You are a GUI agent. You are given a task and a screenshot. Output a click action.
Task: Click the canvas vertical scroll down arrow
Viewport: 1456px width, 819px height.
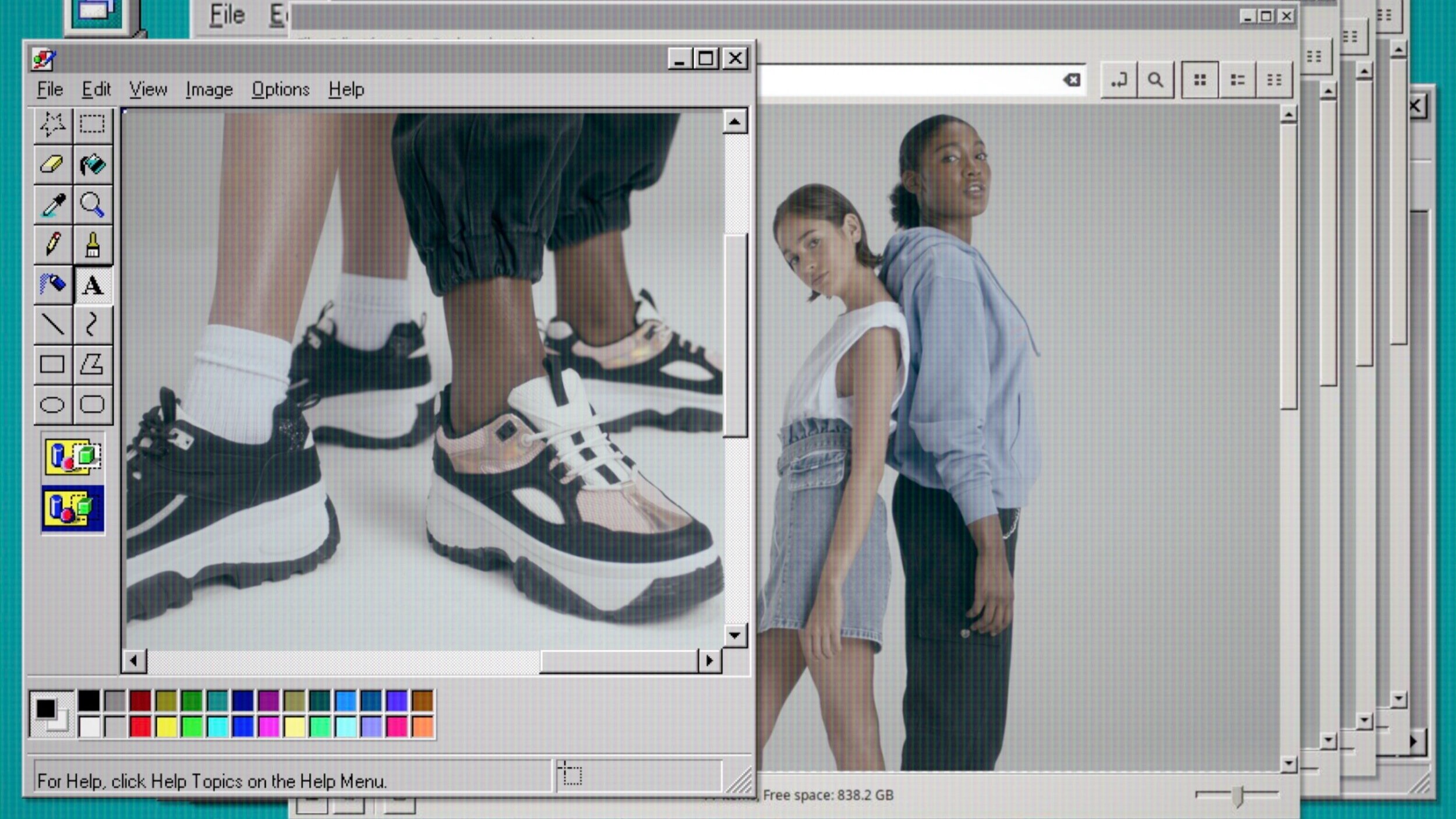point(735,635)
